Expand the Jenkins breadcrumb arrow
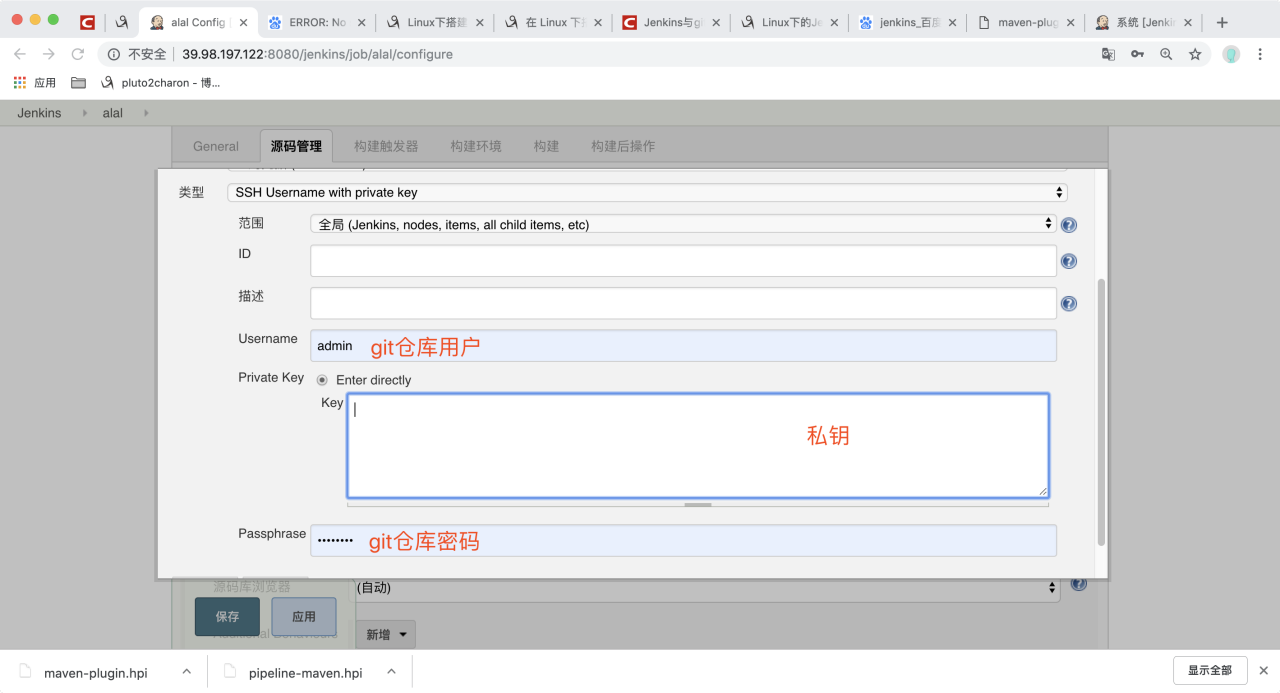This screenshot has height=693, width=1280. coord(83,113)
